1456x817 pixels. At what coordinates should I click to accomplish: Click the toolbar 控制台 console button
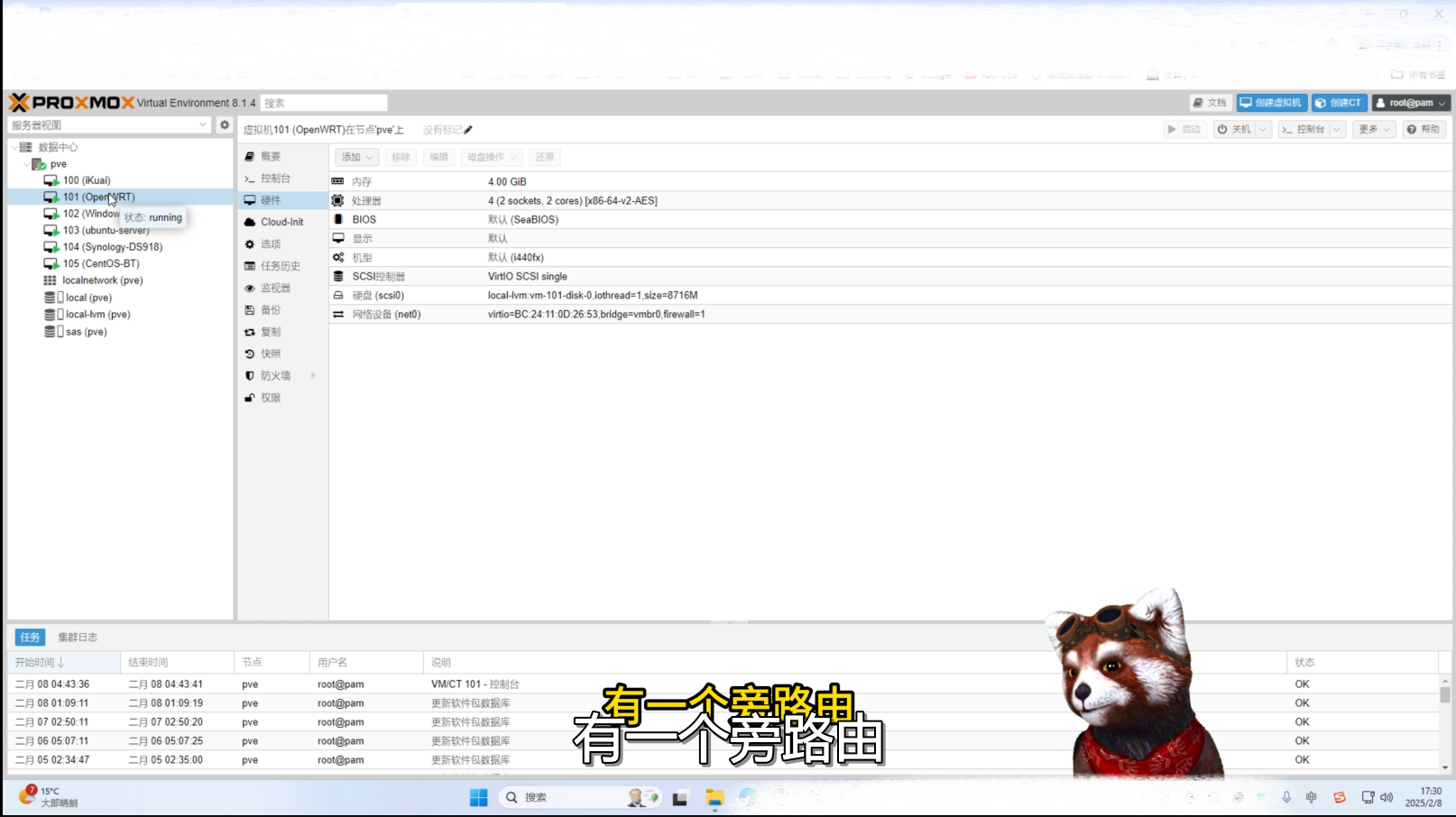pos(1303,130)
